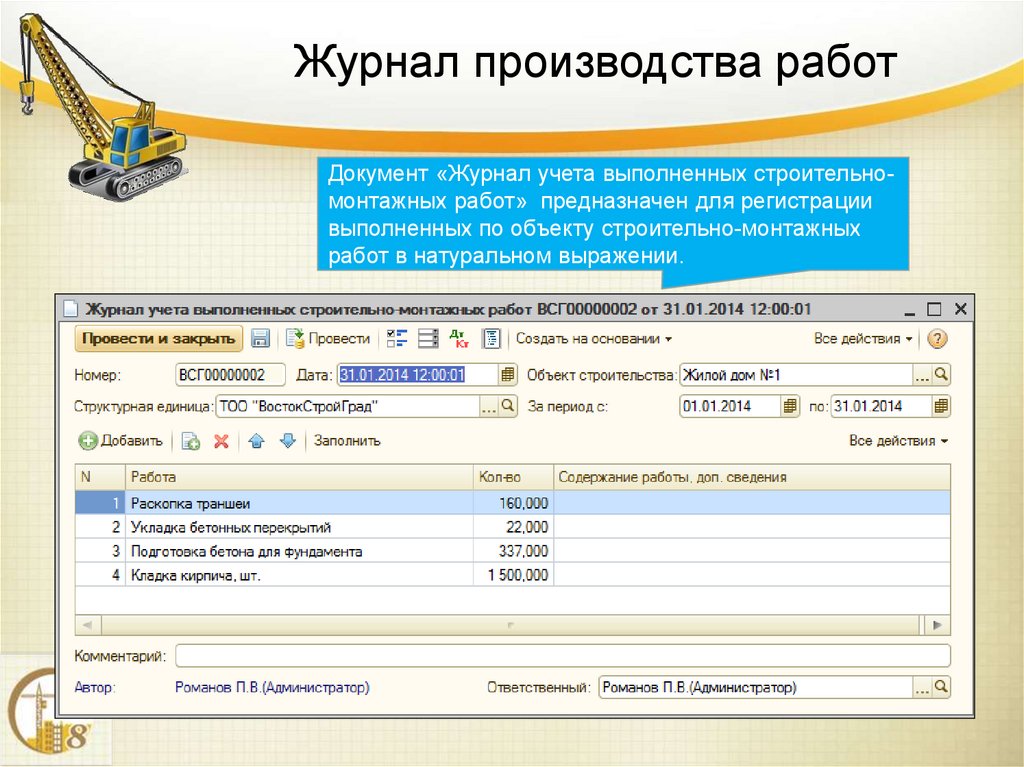The width and height of the screenshot is (1024, 767).
Task: Open top Все действия dropdown
Action: click(x=863, y=338)
